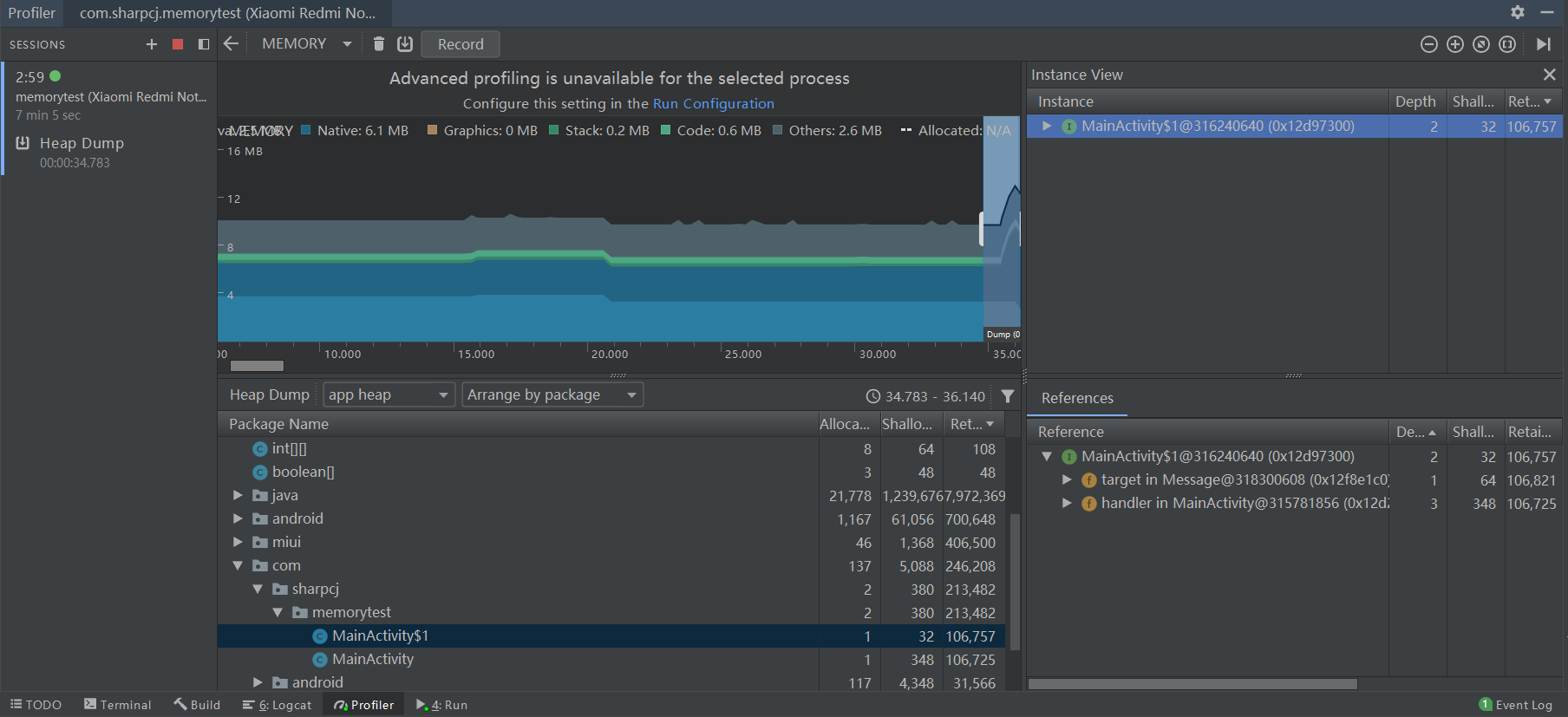Image resolution: width=1568 pixels, height=717 pixels.
Task: Stop the current profiling session
Action: tap(178, 44)
